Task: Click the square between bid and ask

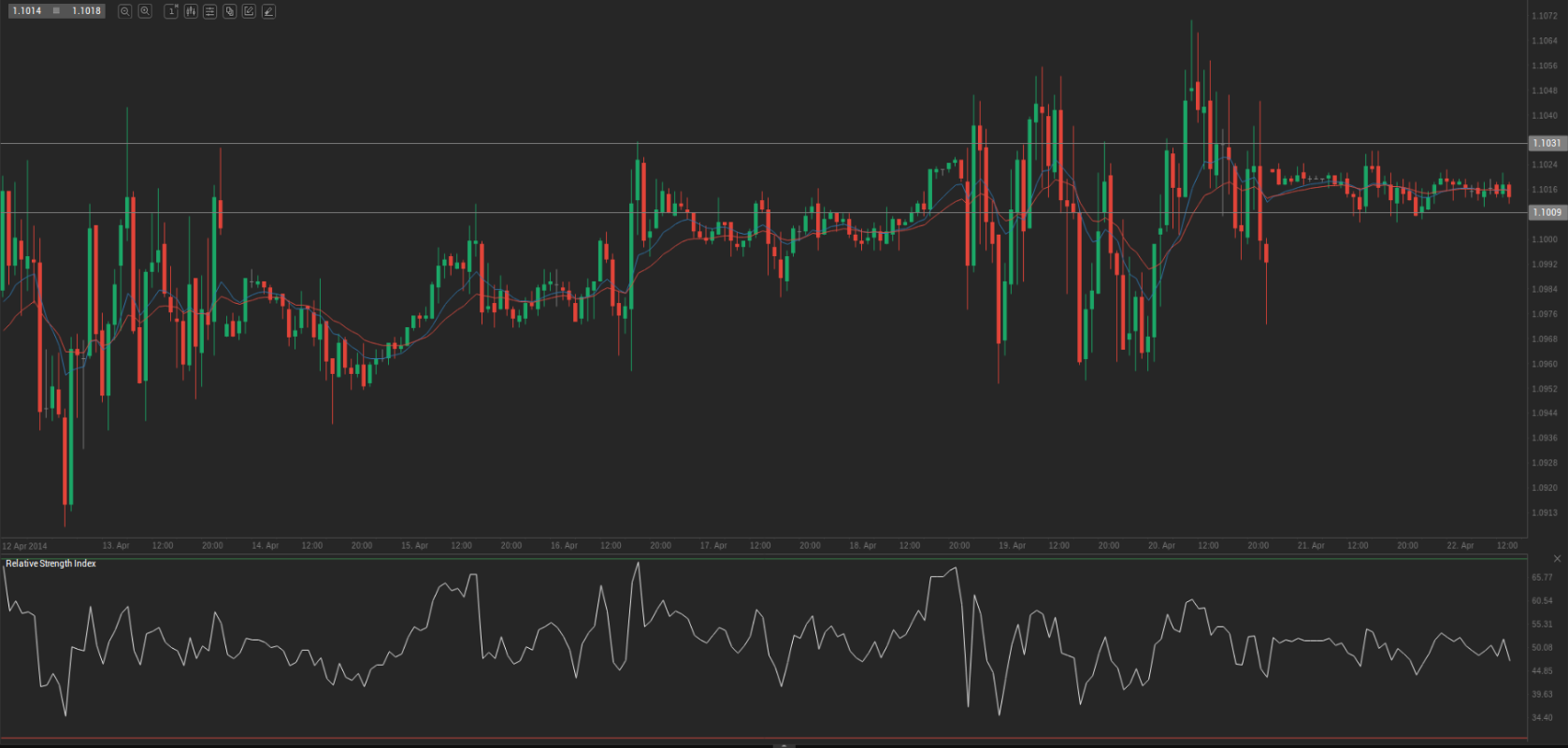Action: [x=57, y=11]
